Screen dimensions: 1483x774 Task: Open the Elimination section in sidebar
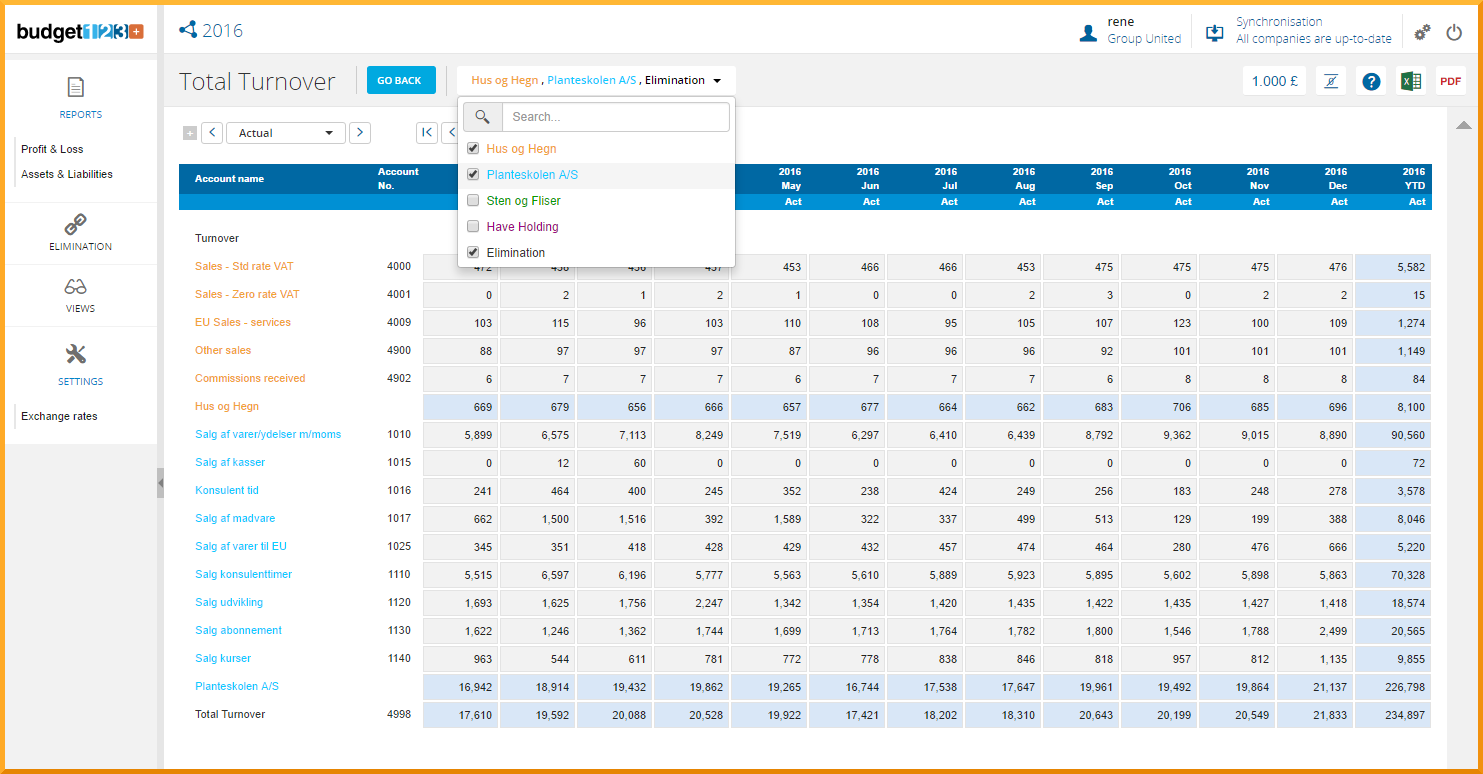(x=80, y=231)
